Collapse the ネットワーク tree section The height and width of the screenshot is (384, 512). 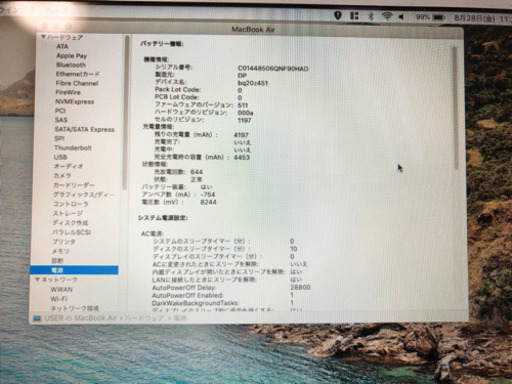pyautogui.click(x=38, y=279)
